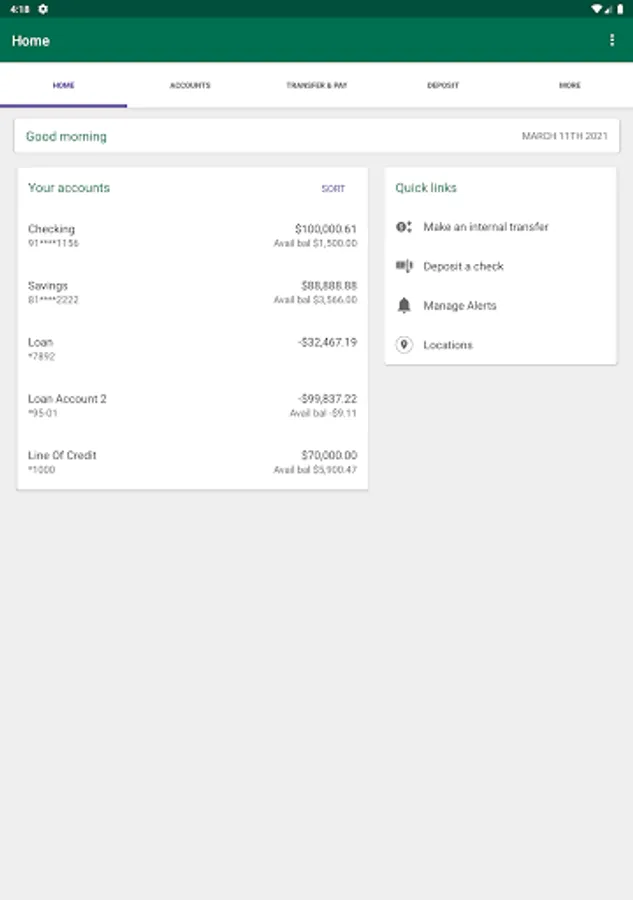Open the Line Of Credit account
Screen dimensions: 633x900
click(192, 462)
